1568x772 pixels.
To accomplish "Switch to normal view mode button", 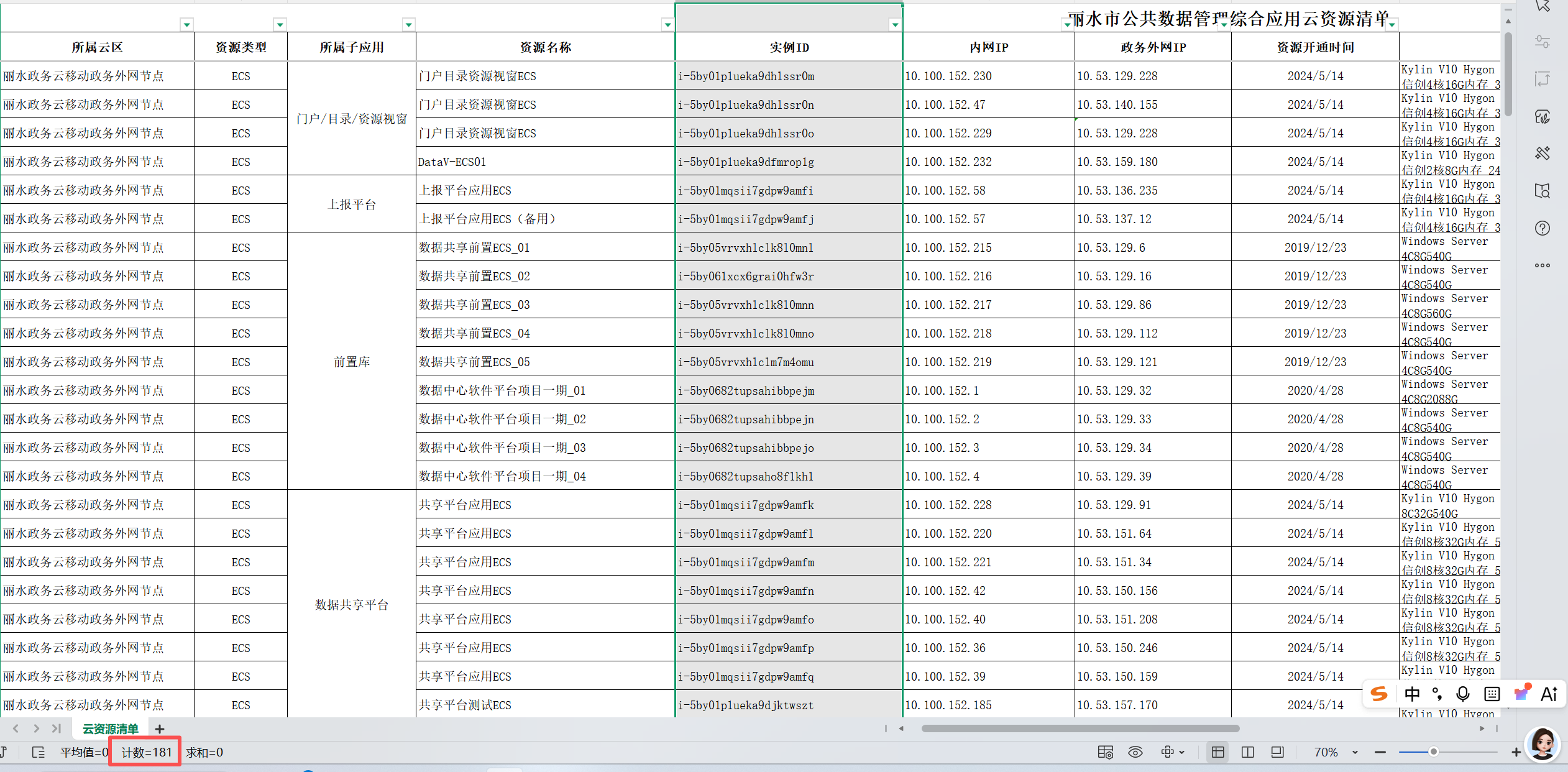I will (1218, 752).
